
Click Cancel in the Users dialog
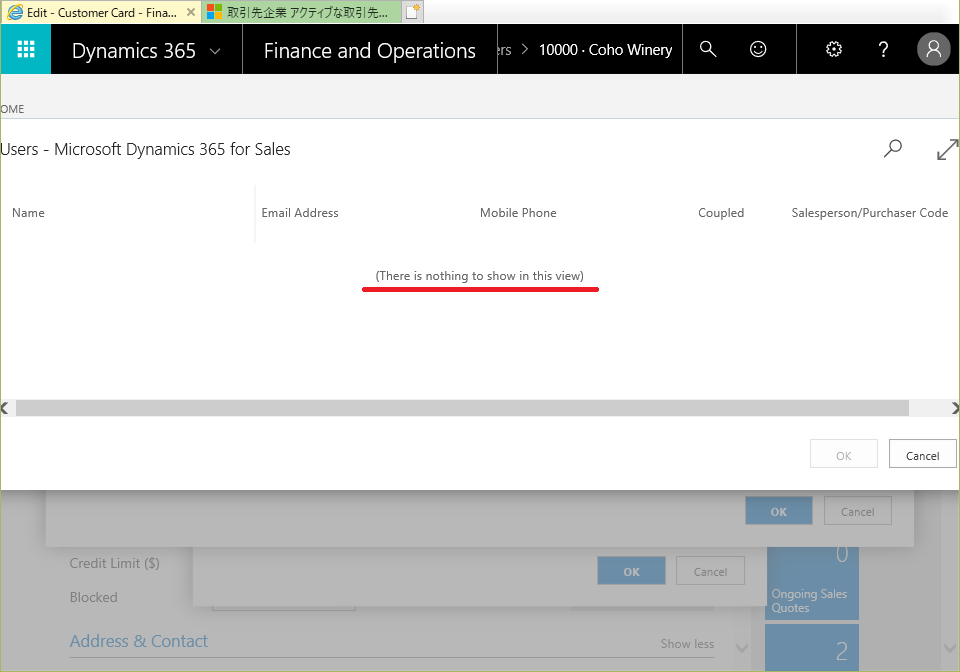click(x=922, y=456)
